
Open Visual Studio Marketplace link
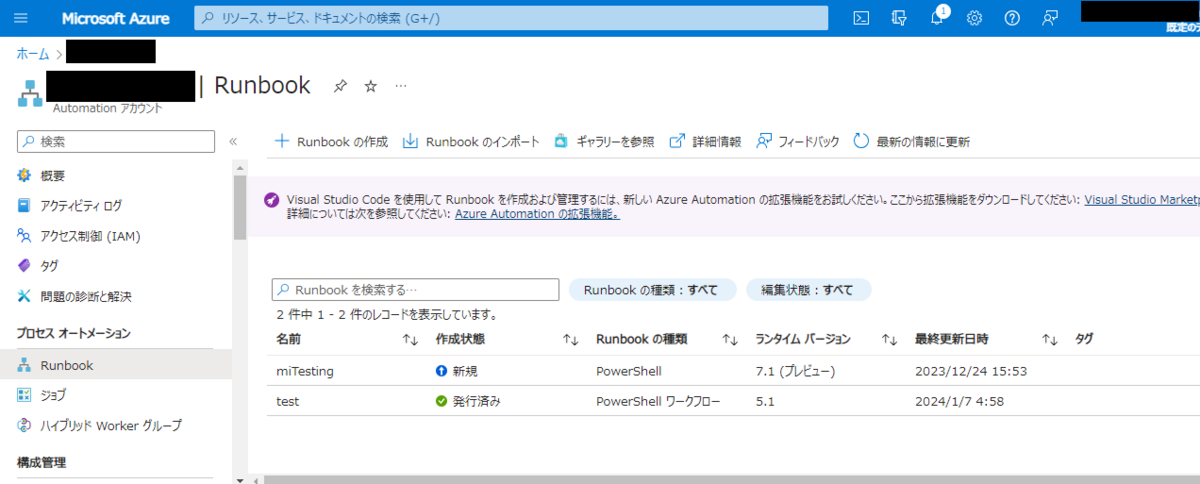[x=1142, y=200]
